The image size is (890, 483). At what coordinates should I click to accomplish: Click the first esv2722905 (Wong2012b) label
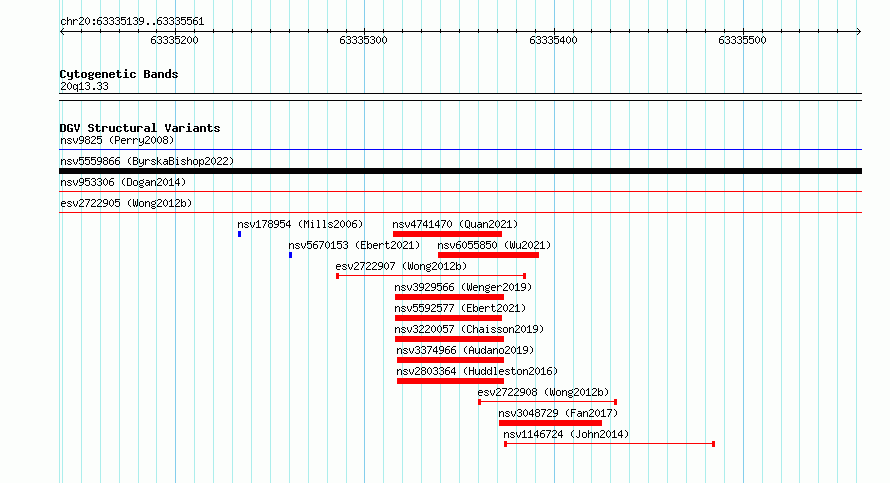click(x=126, y=203)
